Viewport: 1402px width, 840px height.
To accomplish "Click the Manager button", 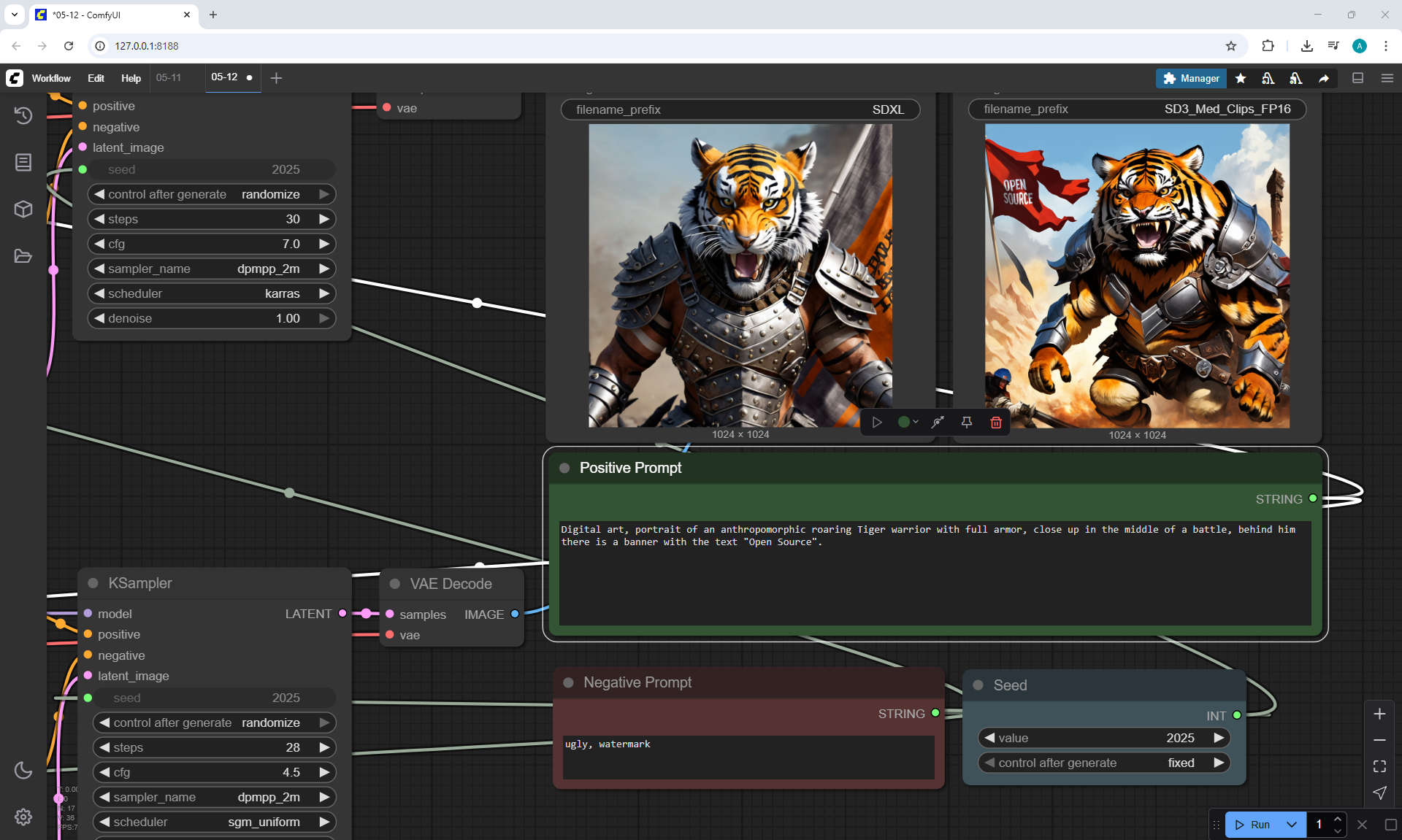I will pyautogui.click(x=1190, y=78).
